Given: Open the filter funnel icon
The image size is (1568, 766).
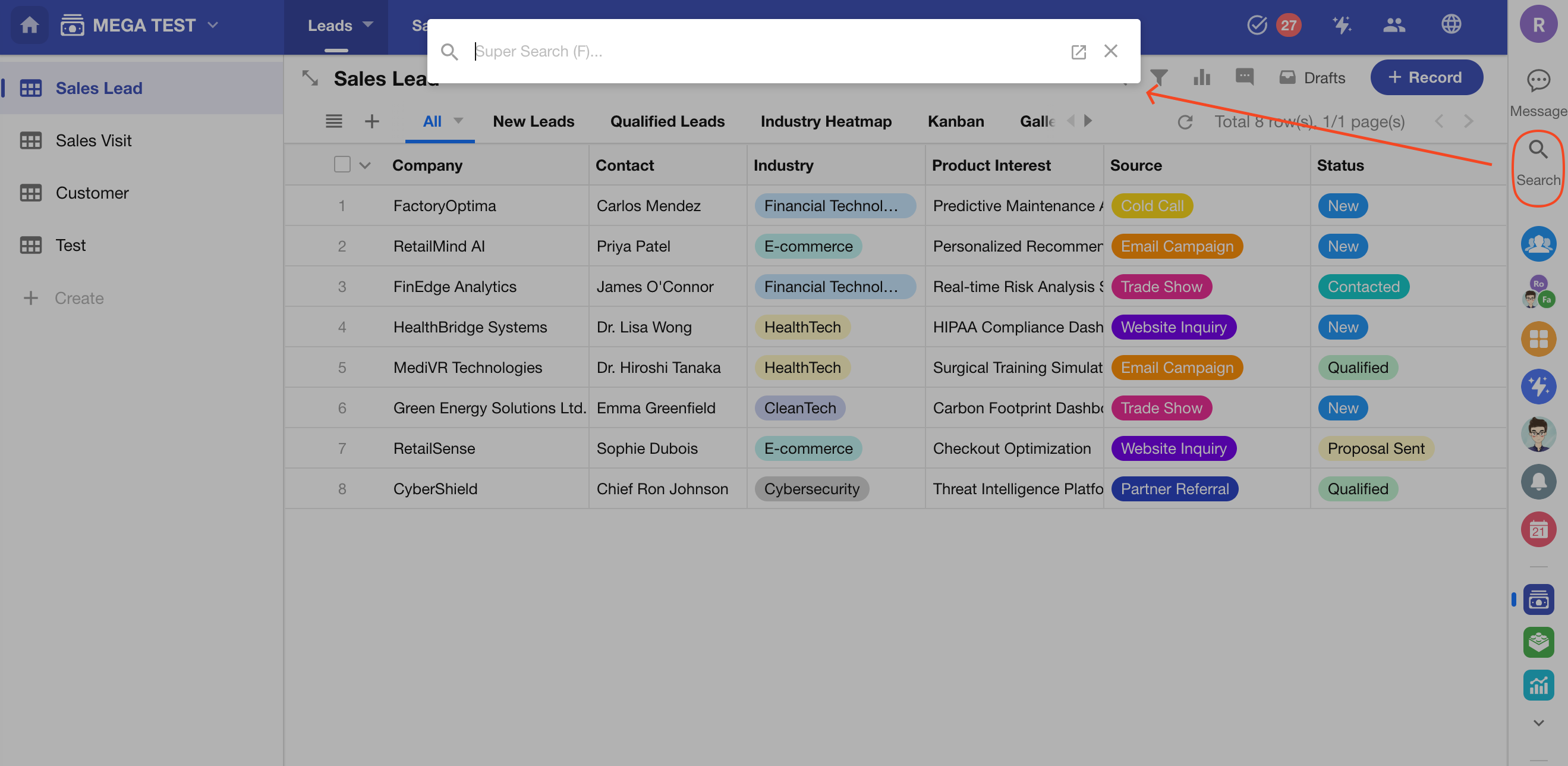Looking at the screenshot, I should click(x=1159, y=77).
